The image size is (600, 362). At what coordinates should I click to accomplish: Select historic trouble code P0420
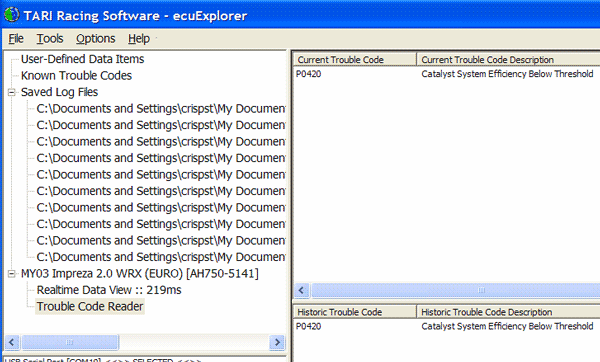308,326
